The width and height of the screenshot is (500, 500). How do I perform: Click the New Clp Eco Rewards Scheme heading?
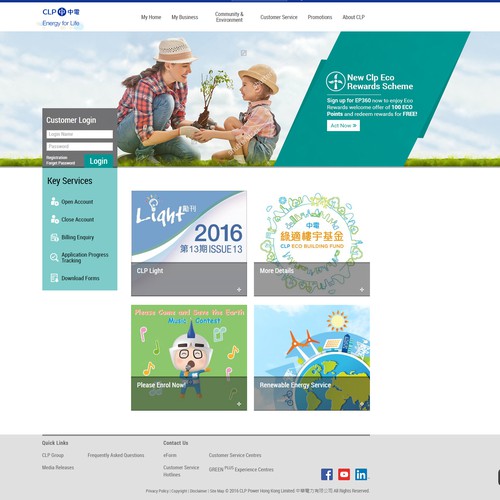click(x=380, y=82)
